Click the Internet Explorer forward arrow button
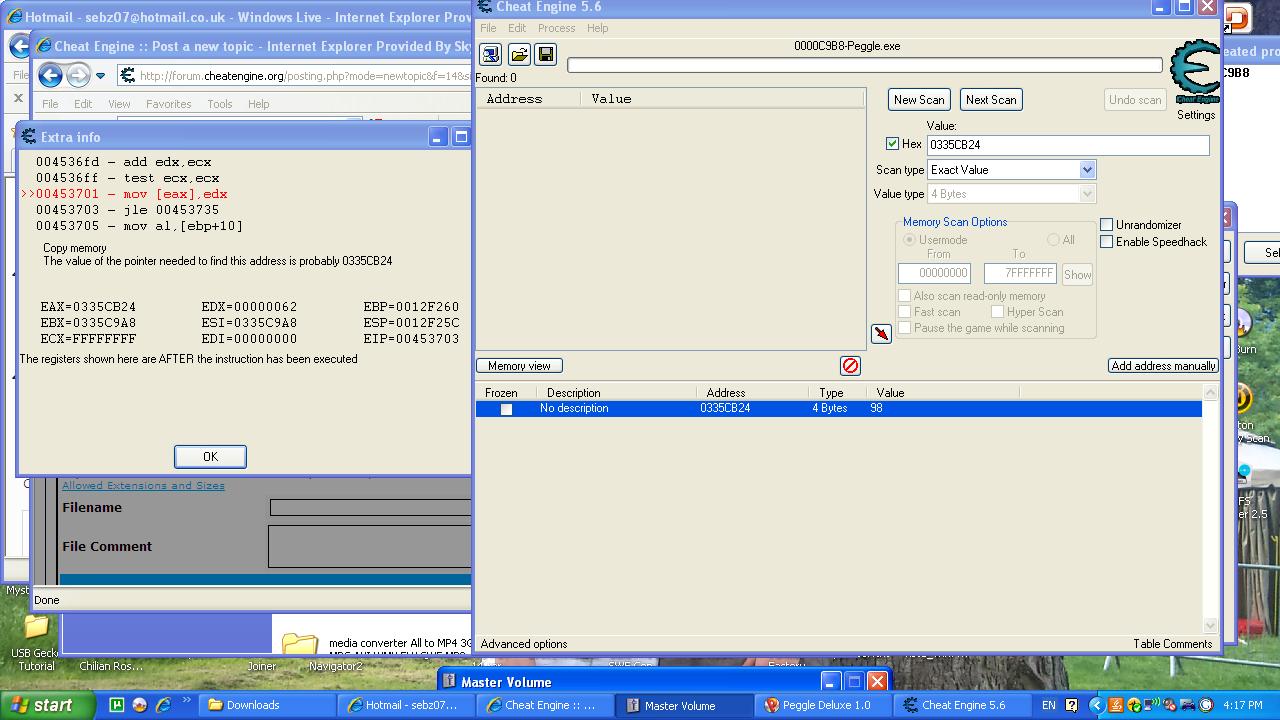The height and width of the screenshot is (720, 1280). coord(78,75)
